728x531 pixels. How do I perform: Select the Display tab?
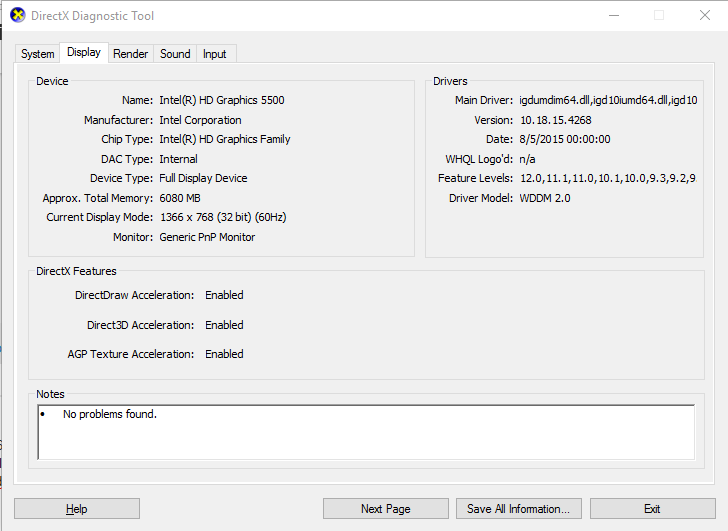coord(84,52)
